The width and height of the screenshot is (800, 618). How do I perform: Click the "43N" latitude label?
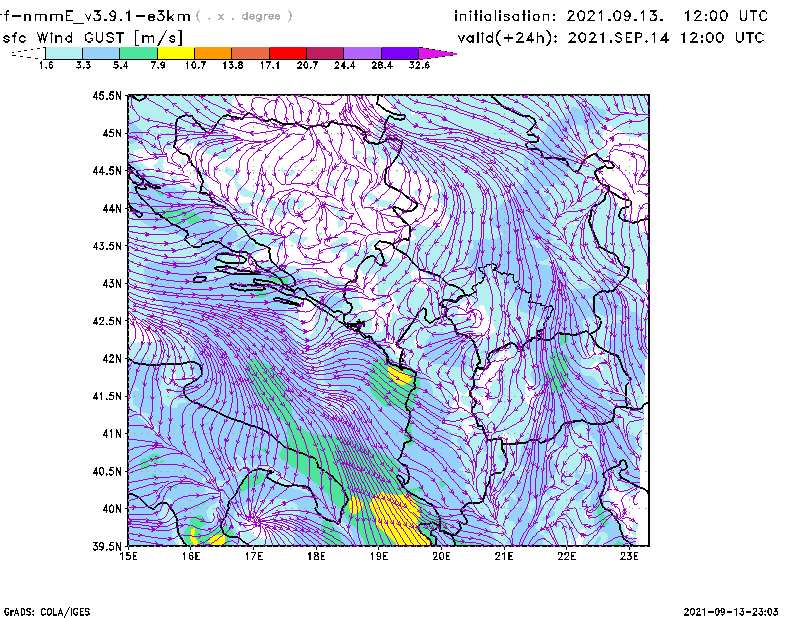tap(112, 283)
